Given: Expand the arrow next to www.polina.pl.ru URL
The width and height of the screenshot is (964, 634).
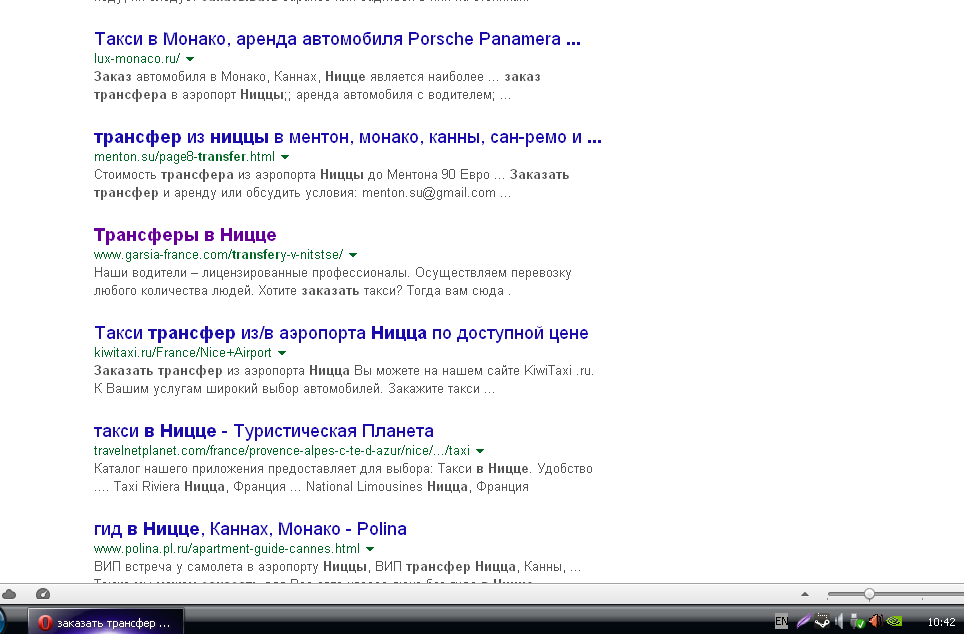Looking at the screenshot, I should pyautogui.click(x=370, y=549).
